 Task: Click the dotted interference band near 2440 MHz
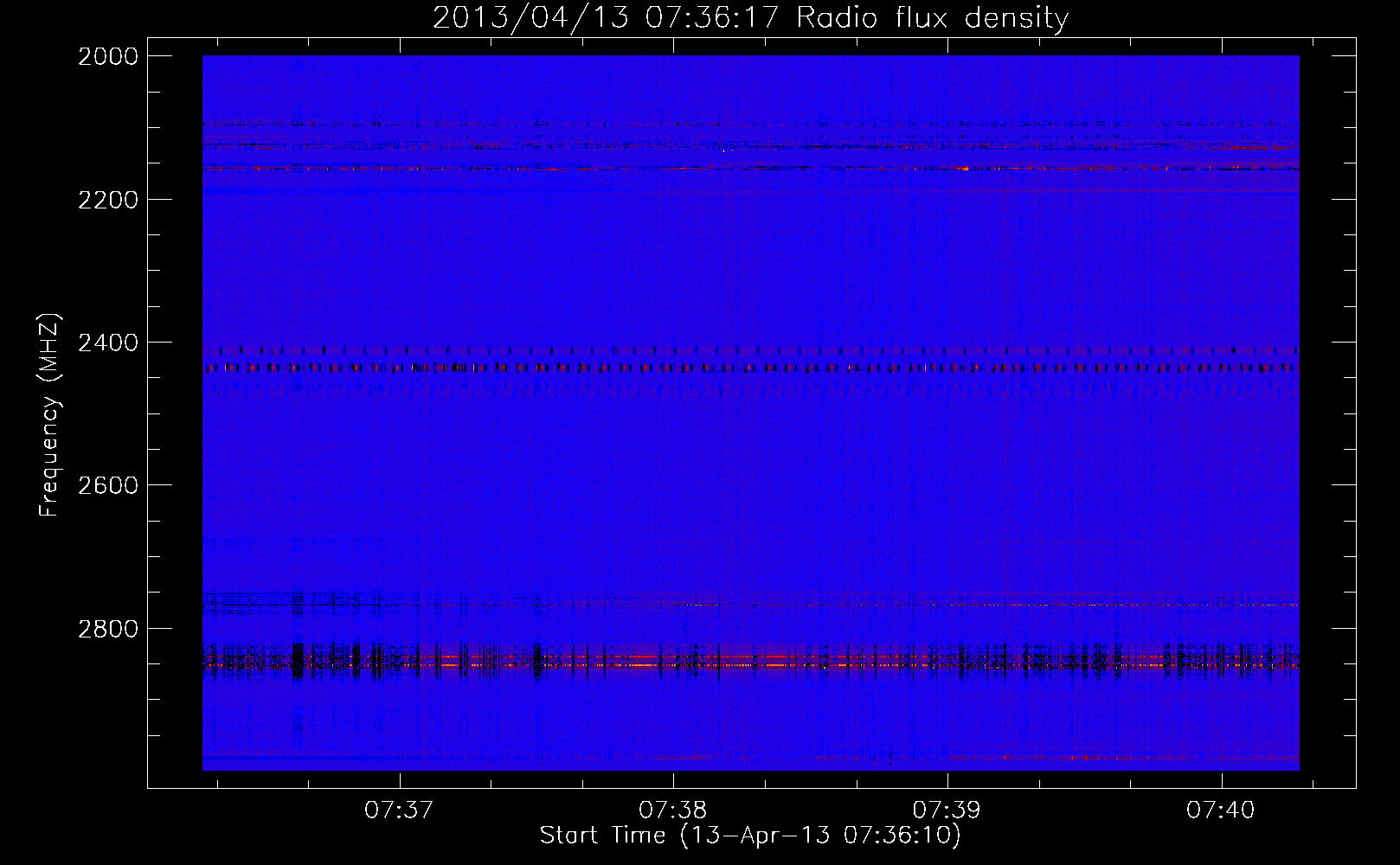pyautogui.click(x=750, y=368)
